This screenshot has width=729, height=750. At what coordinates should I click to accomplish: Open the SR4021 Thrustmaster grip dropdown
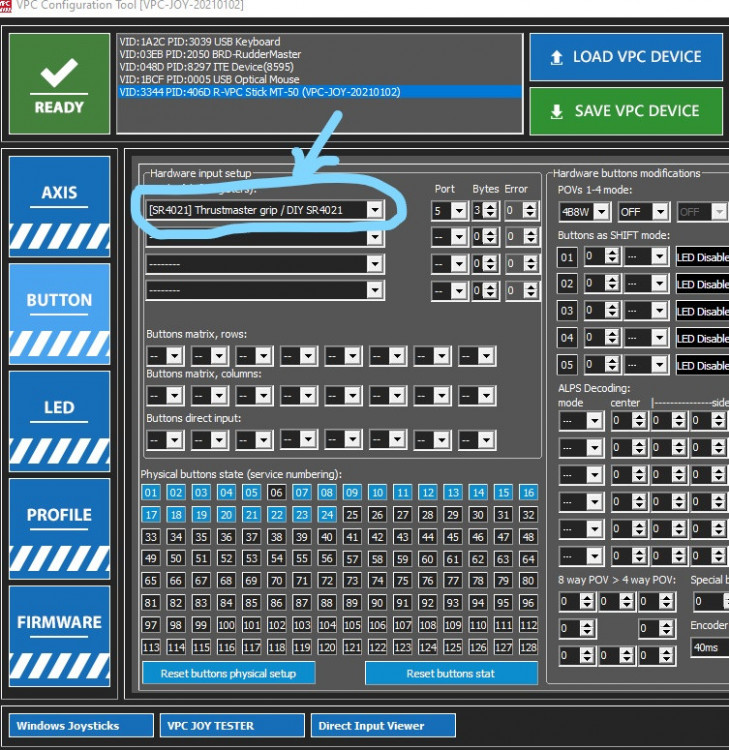pyautogui.click(x=374, y=210)
